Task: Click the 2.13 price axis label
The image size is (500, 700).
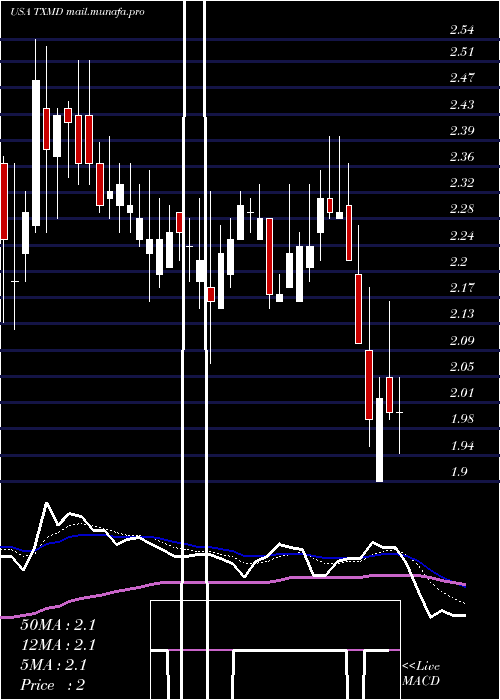Action: tap(462, 314)
